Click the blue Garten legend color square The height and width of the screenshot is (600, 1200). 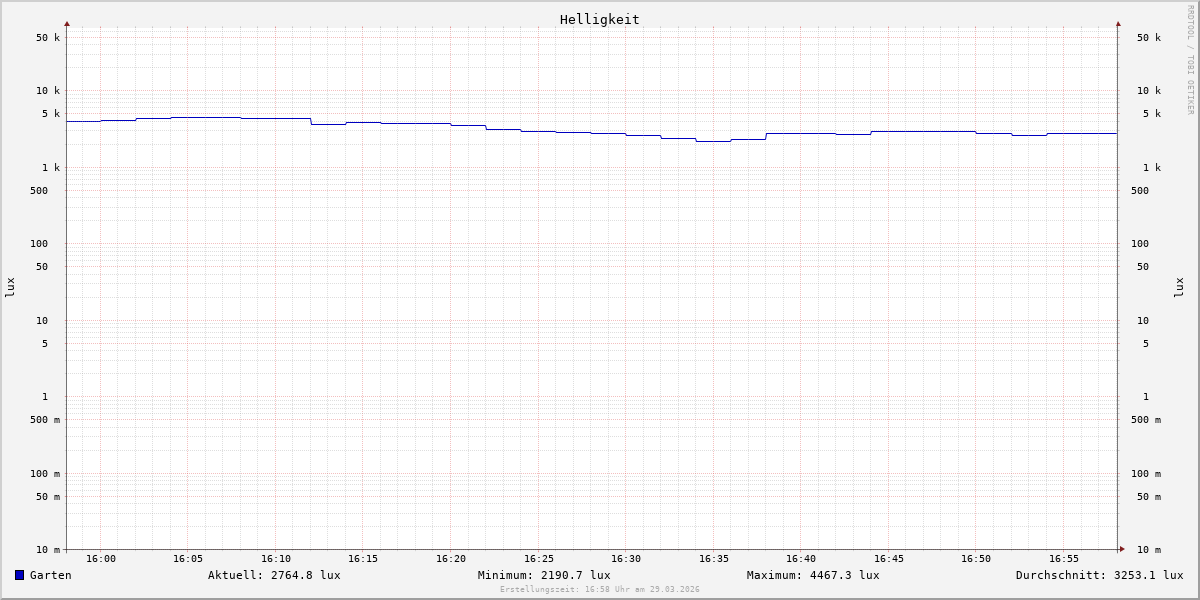coord(19,575)
